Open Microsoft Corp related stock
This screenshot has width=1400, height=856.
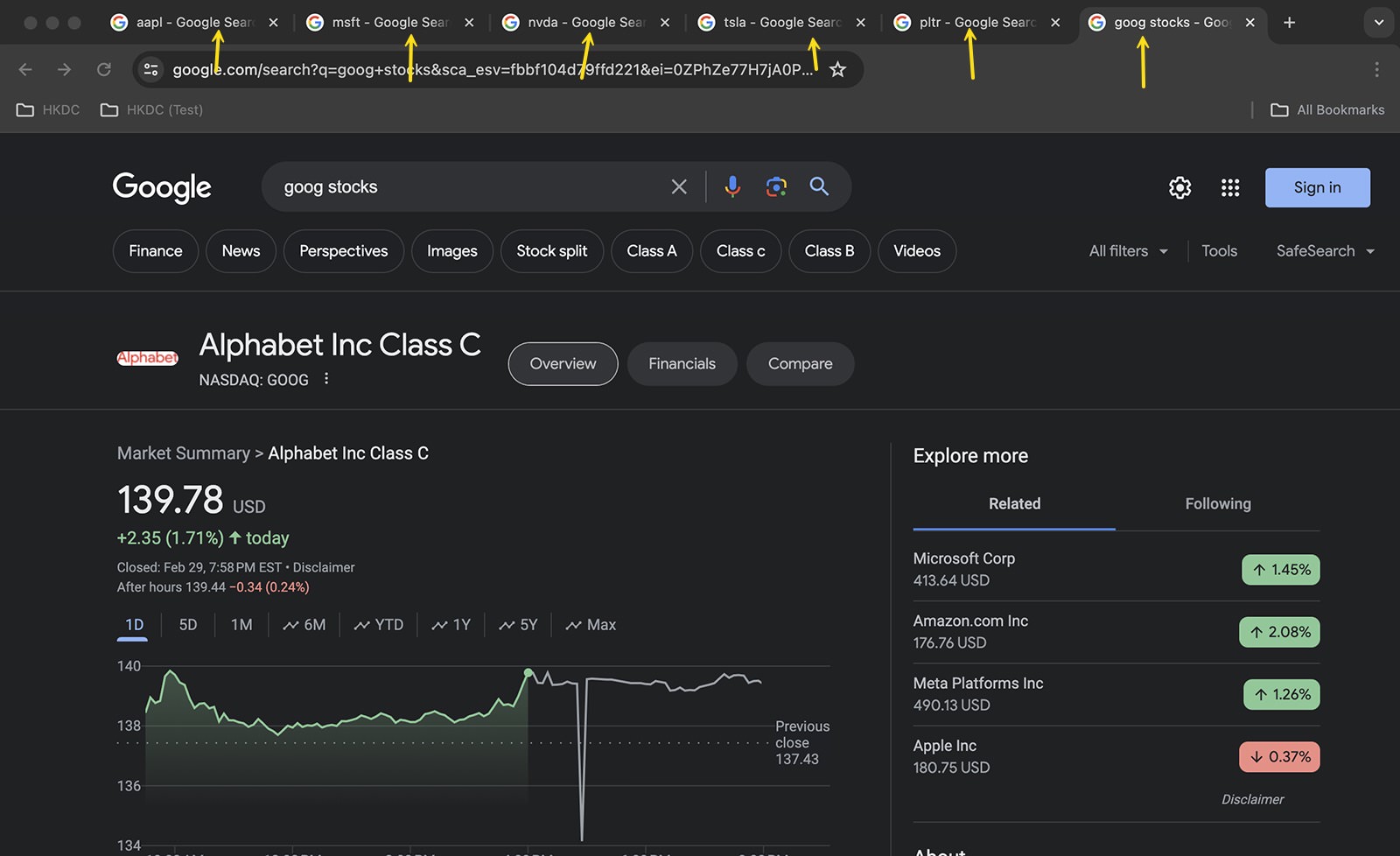[1116, 570]
